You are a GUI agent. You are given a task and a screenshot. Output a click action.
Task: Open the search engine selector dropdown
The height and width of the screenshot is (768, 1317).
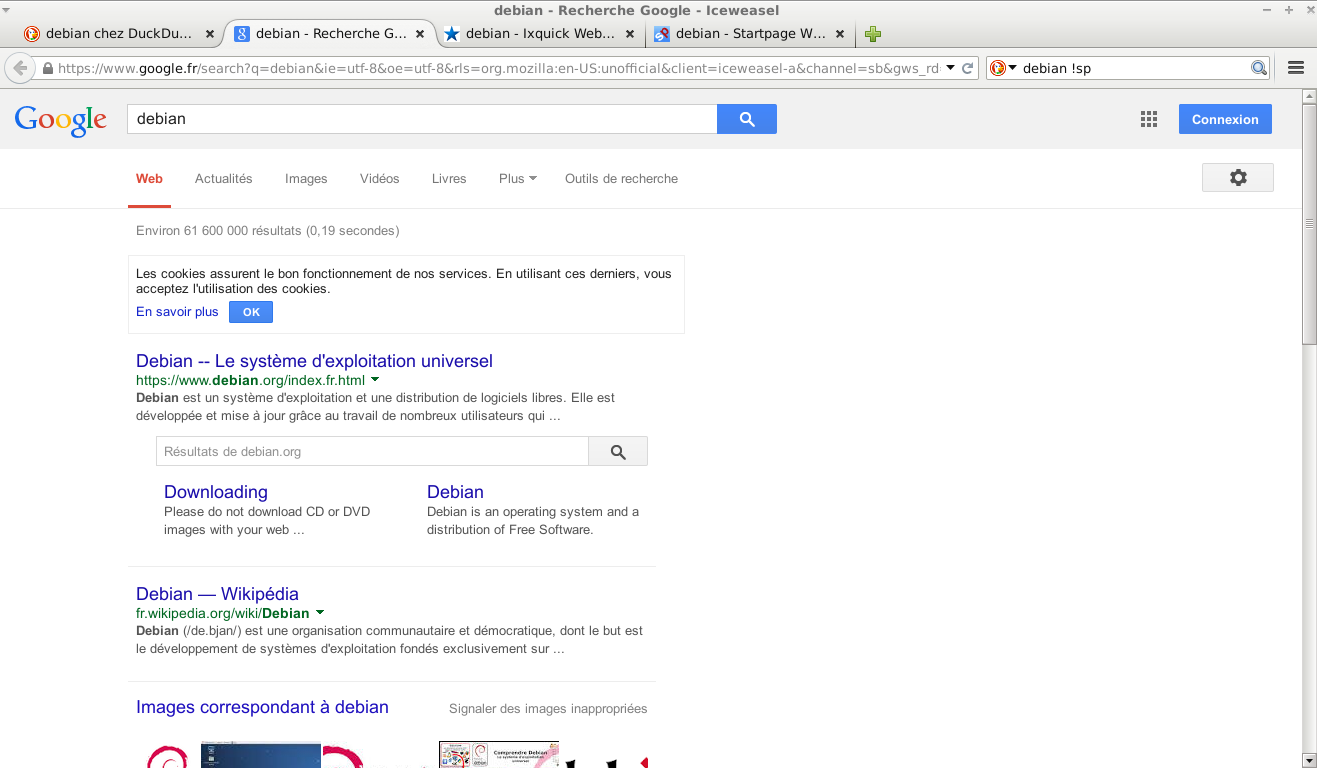[x=1002, y=68]
